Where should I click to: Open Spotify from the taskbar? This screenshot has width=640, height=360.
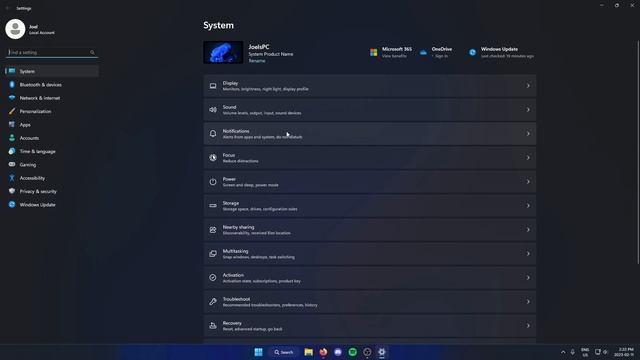(353, 352)
